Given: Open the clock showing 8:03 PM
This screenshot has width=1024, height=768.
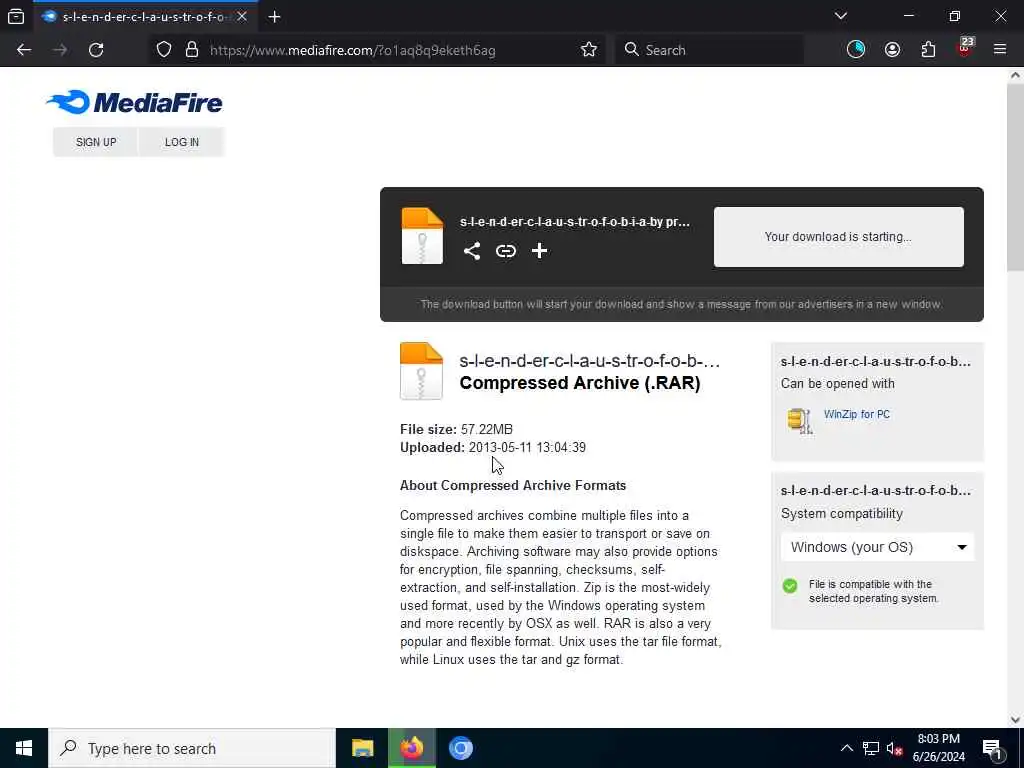Looking at the screenshot, I should (938, 748).
